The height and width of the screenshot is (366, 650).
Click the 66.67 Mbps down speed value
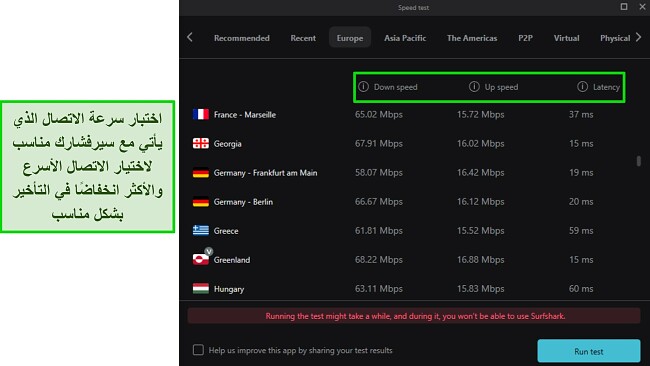[379, 201]
